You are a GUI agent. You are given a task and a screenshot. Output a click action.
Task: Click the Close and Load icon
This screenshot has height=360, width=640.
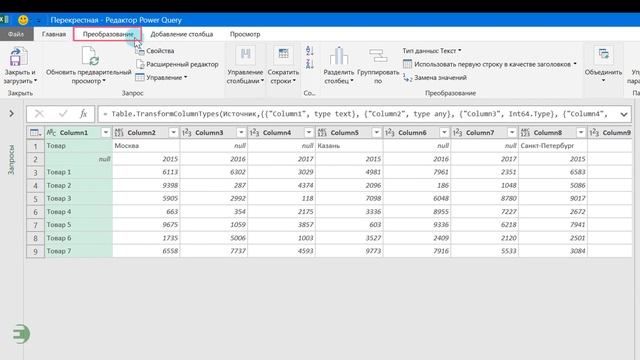[x=18, y=56]
